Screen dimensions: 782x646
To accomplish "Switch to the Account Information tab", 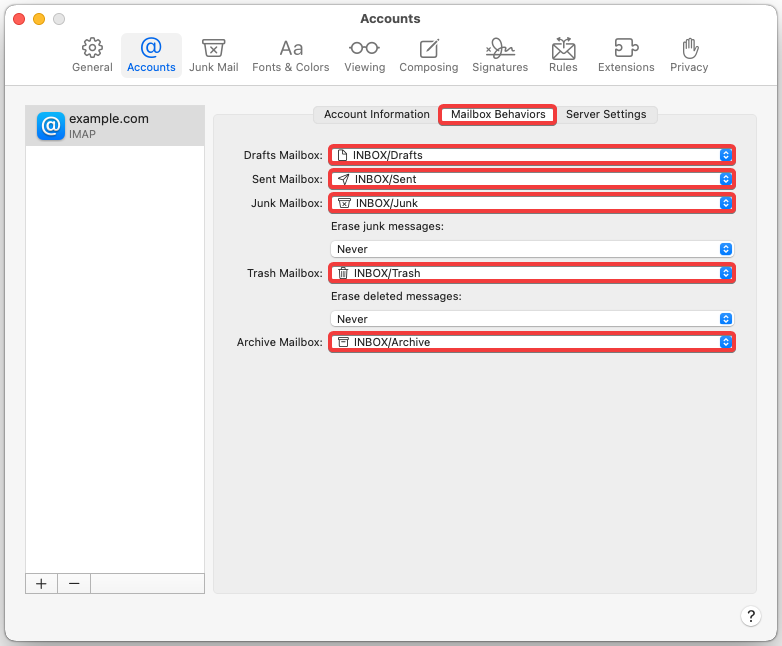I will (376, 115).
